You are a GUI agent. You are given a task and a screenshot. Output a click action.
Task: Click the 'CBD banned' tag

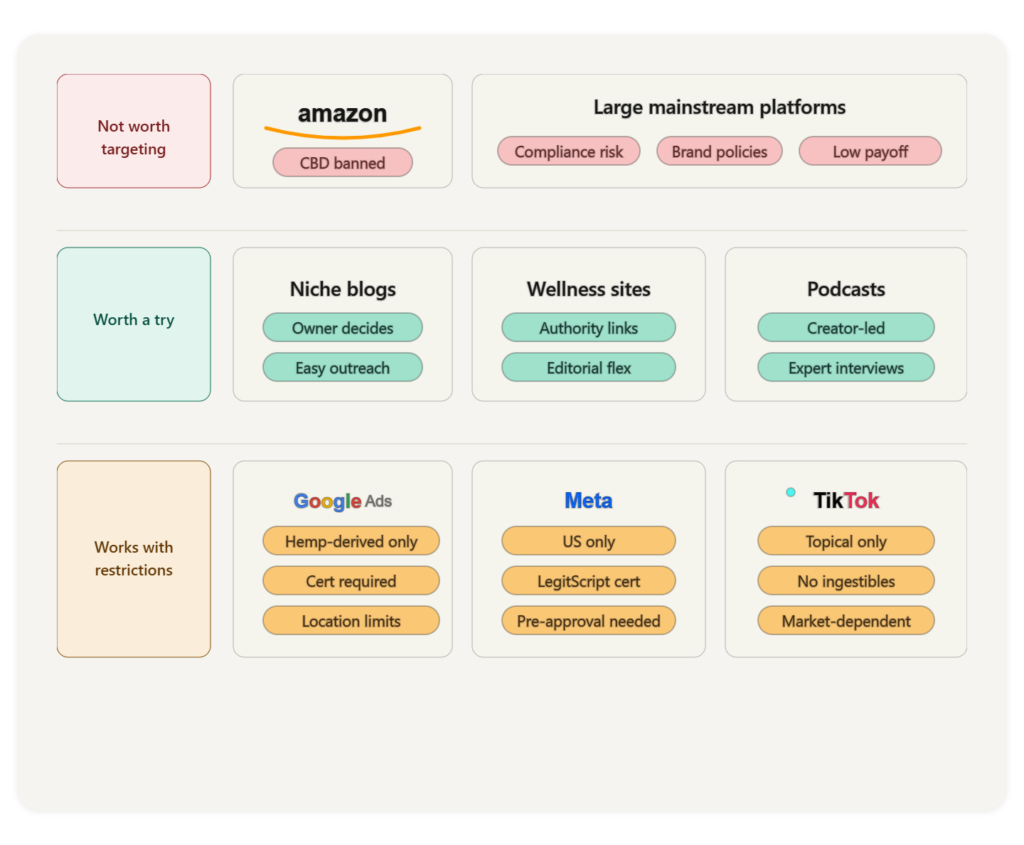(342, 163)
